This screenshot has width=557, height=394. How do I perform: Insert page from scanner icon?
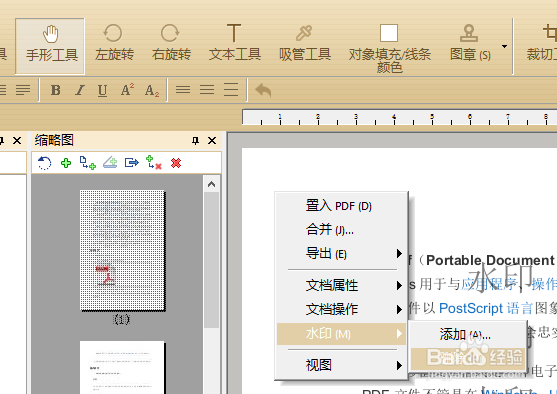(110, 163)
